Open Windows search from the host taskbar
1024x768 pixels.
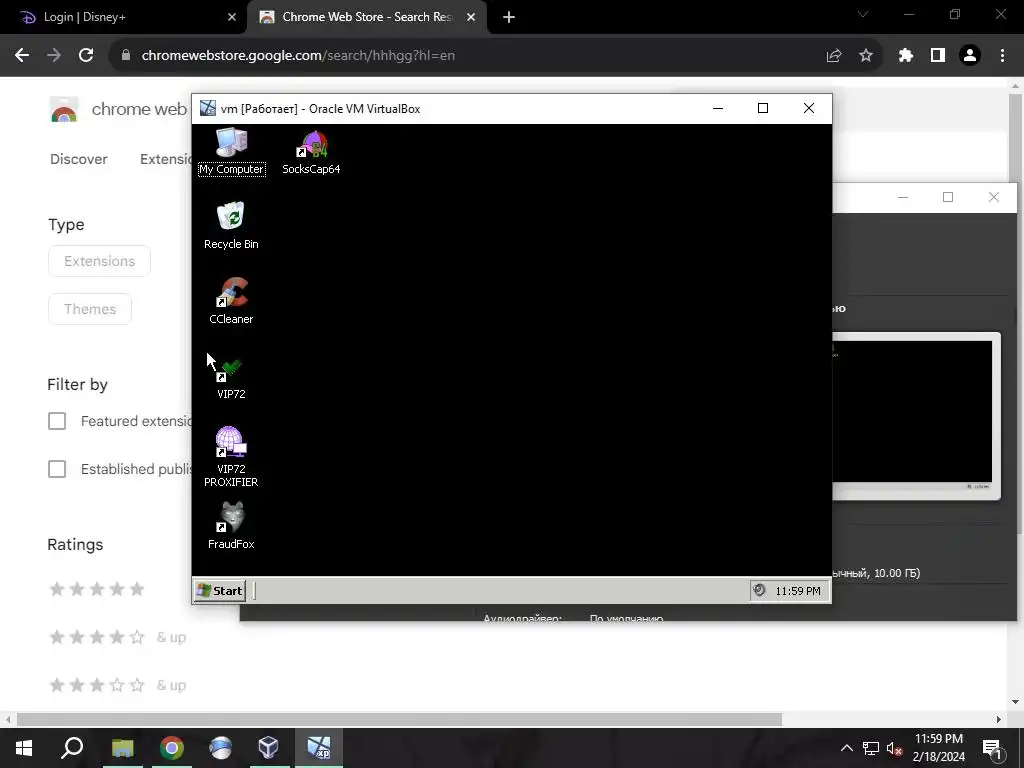(72, 748)
